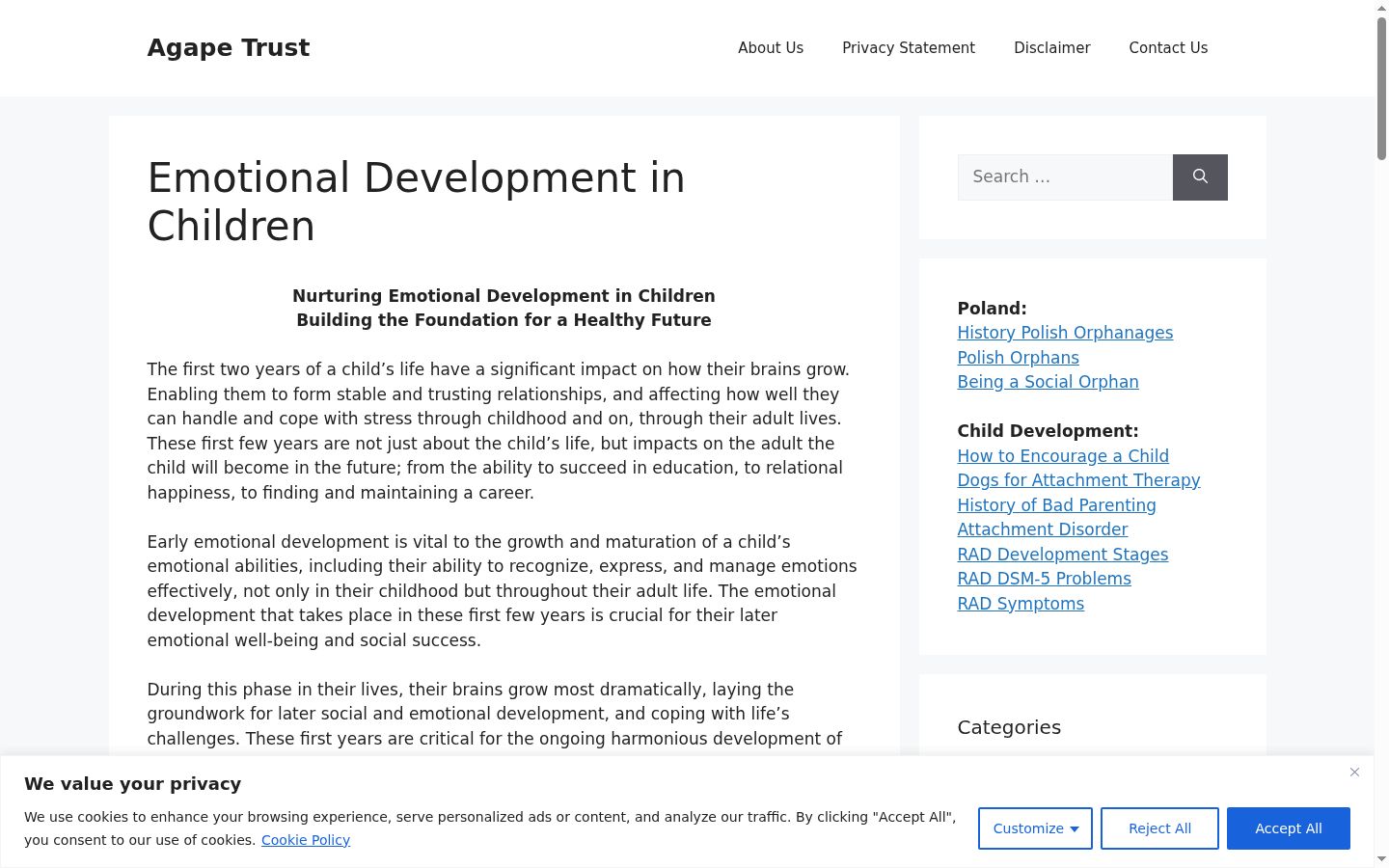Open History Polish Orphanages link
The height and width of the screenshot is (868, 1389).
[1065, 333]
